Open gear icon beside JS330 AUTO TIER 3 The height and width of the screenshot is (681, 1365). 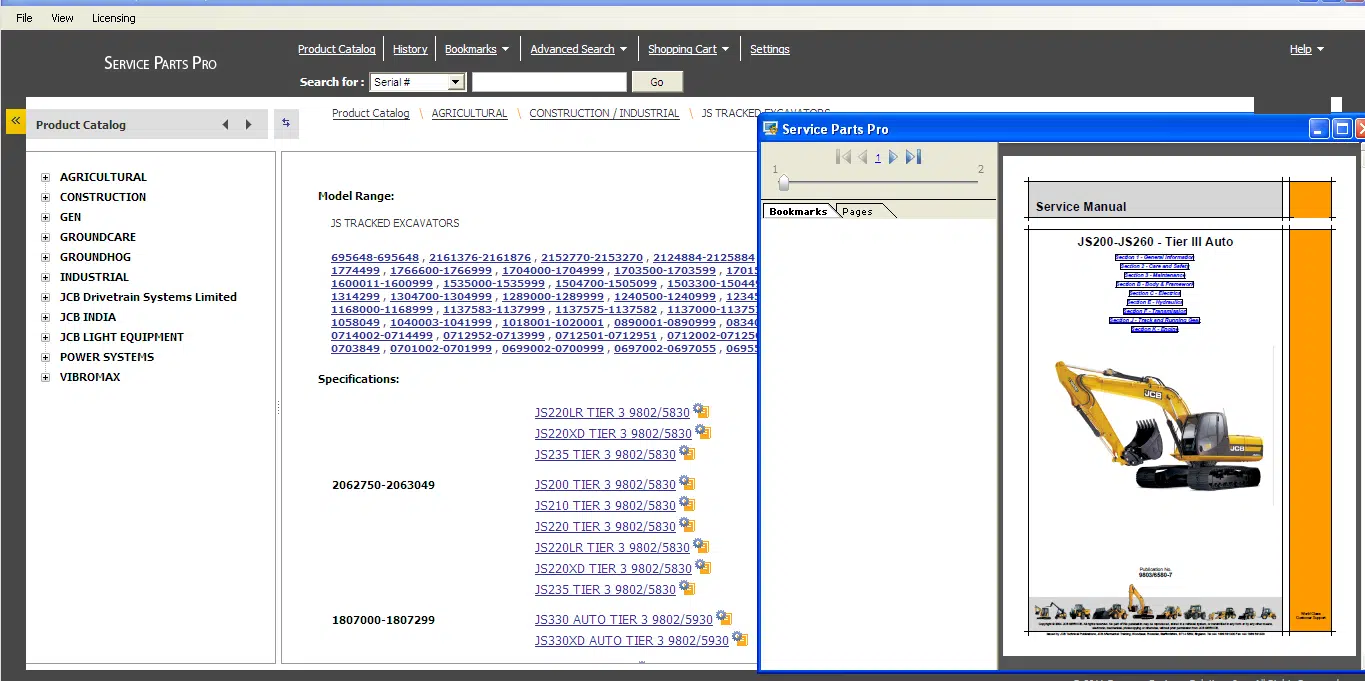724,618
